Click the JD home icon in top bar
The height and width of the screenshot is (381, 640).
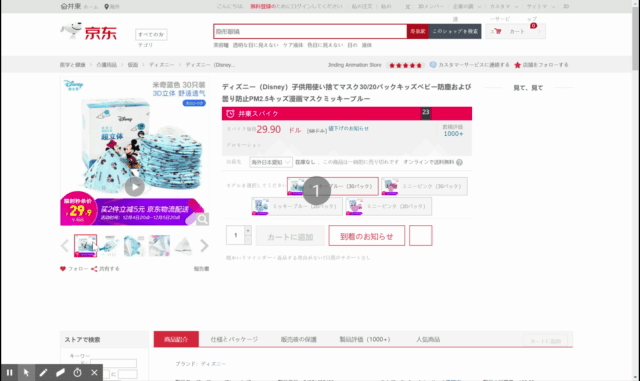(x=64, y=6)
